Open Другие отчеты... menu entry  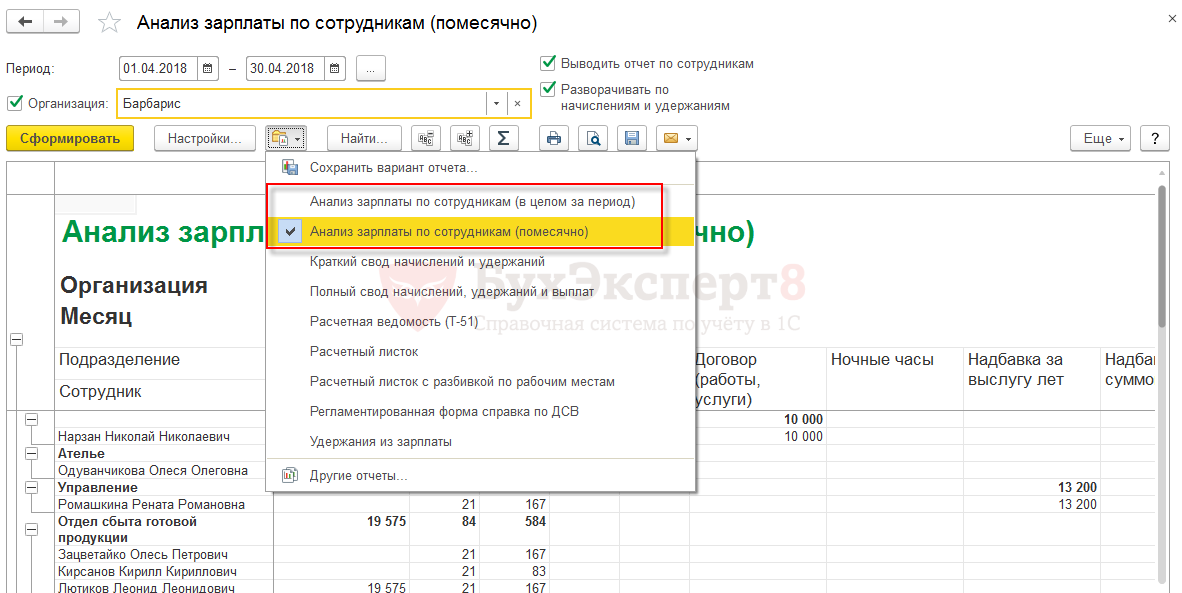point(480,476)
